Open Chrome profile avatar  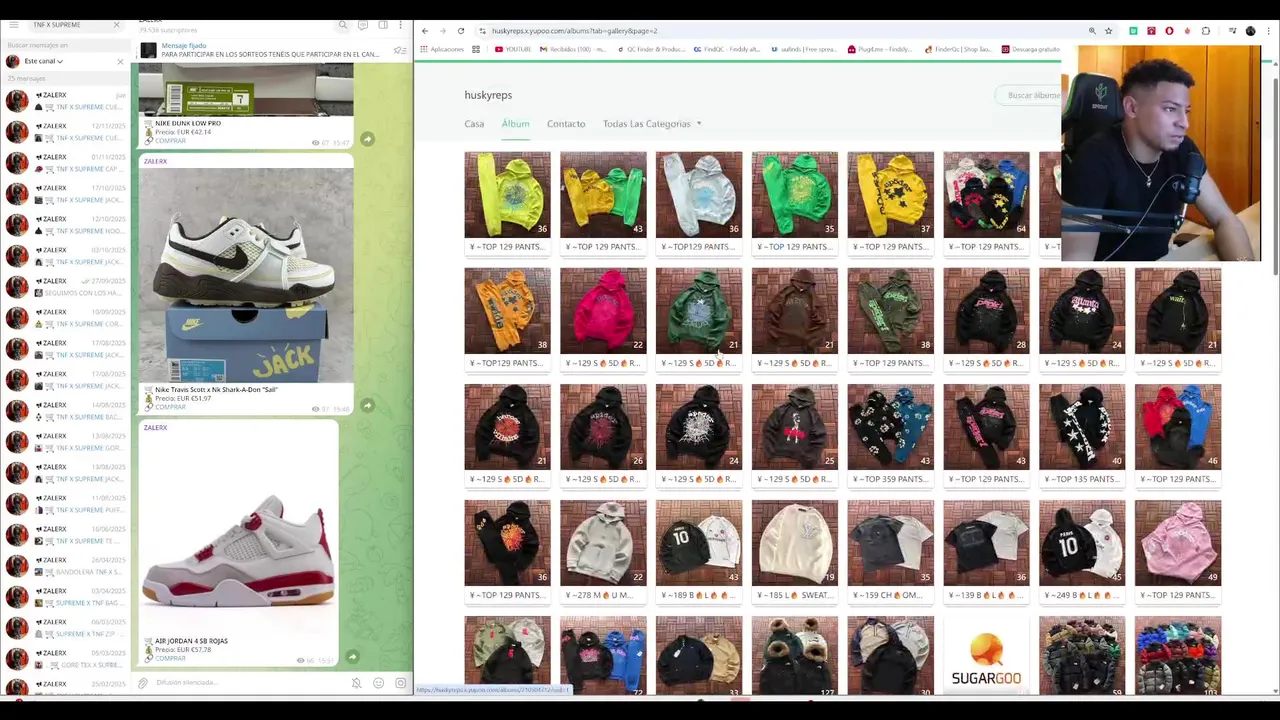click(x=1250, y=31)
